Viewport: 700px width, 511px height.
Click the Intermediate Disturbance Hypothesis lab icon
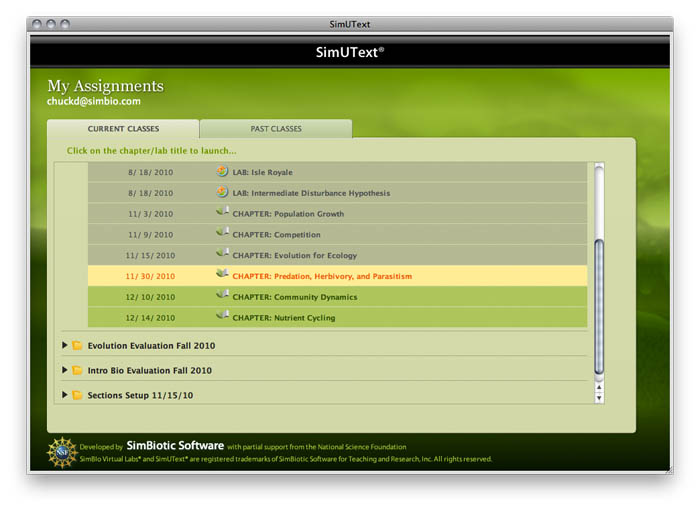[x=223, y=192]
